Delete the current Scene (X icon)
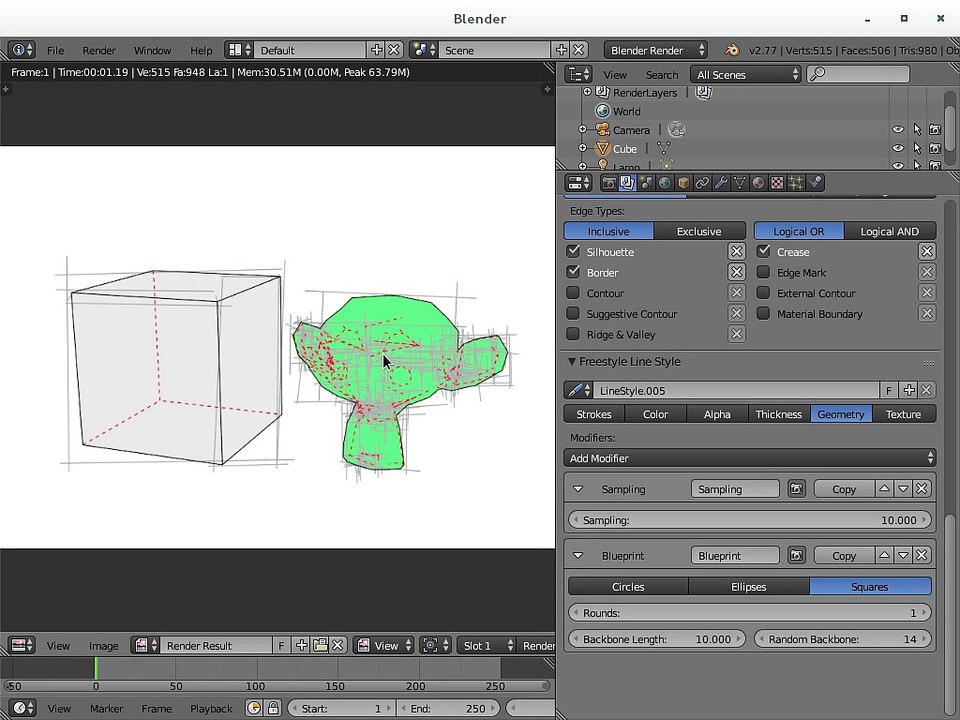 click(x=578, y=50)
